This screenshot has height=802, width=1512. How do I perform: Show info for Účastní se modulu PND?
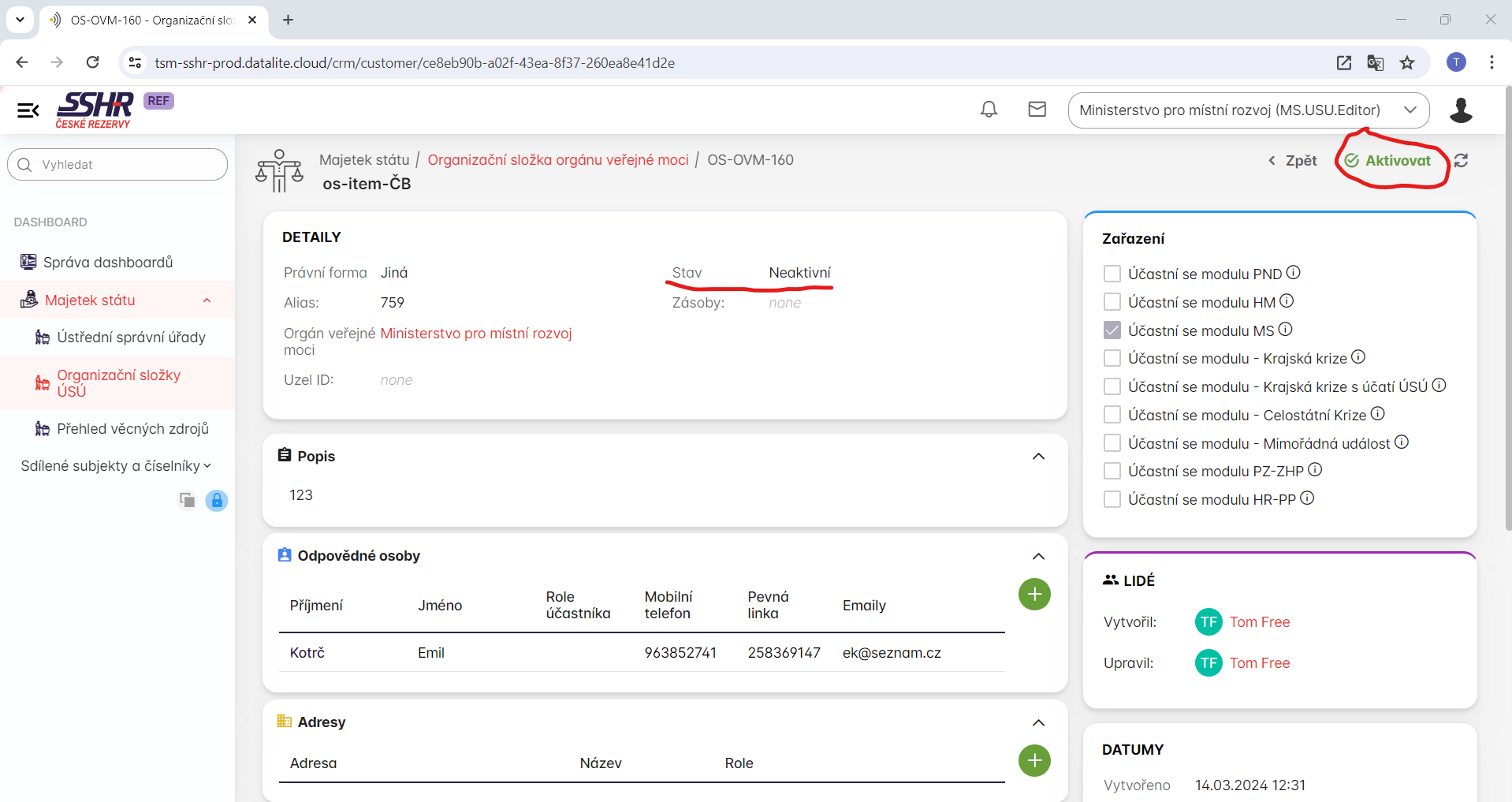tap(1294, 273)
